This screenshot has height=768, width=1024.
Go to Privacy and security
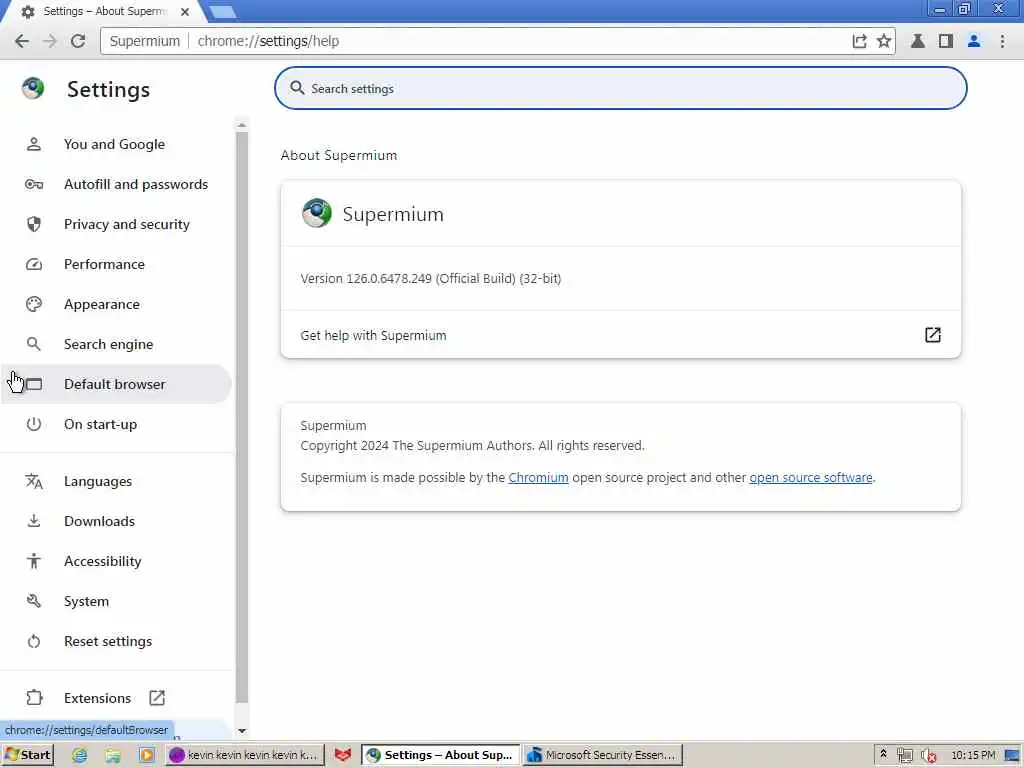pos(115,224)
